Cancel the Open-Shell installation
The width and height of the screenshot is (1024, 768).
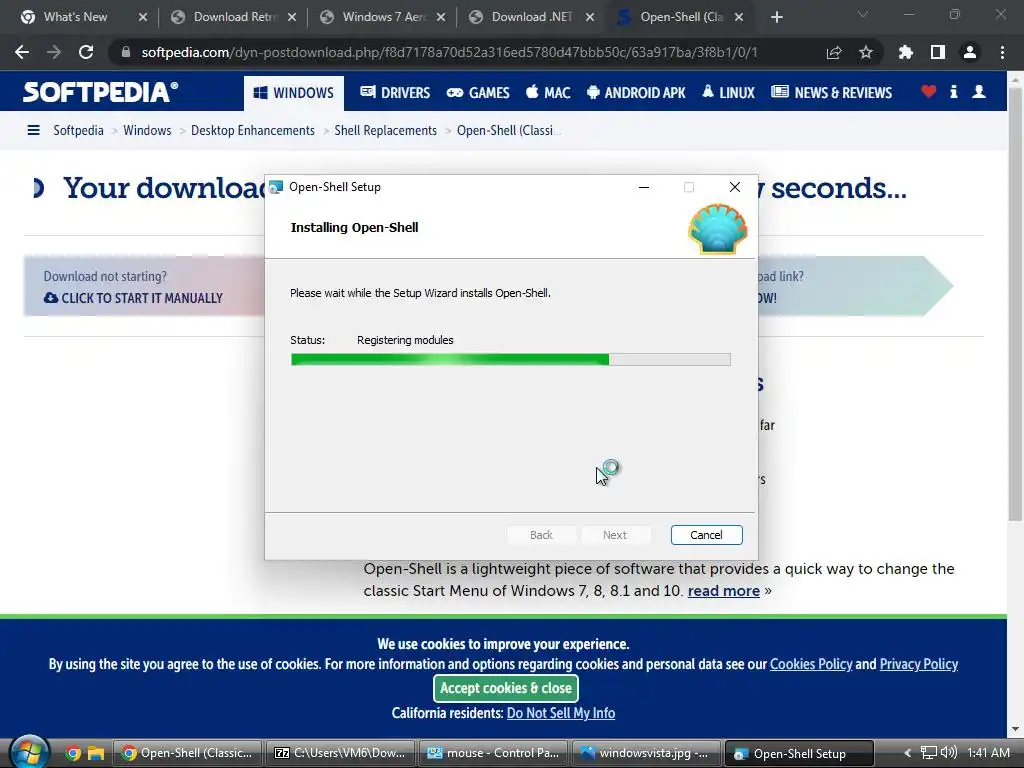point(707,535)
